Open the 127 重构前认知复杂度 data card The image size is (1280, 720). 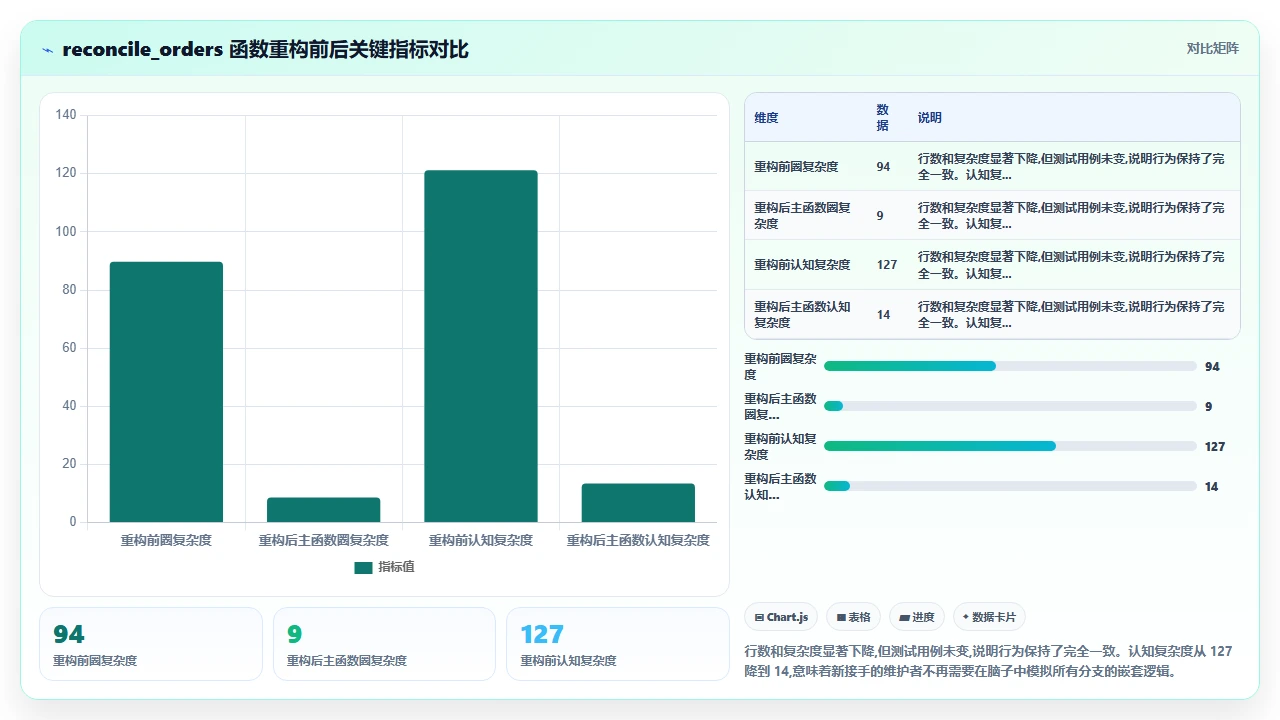(618, 644)
